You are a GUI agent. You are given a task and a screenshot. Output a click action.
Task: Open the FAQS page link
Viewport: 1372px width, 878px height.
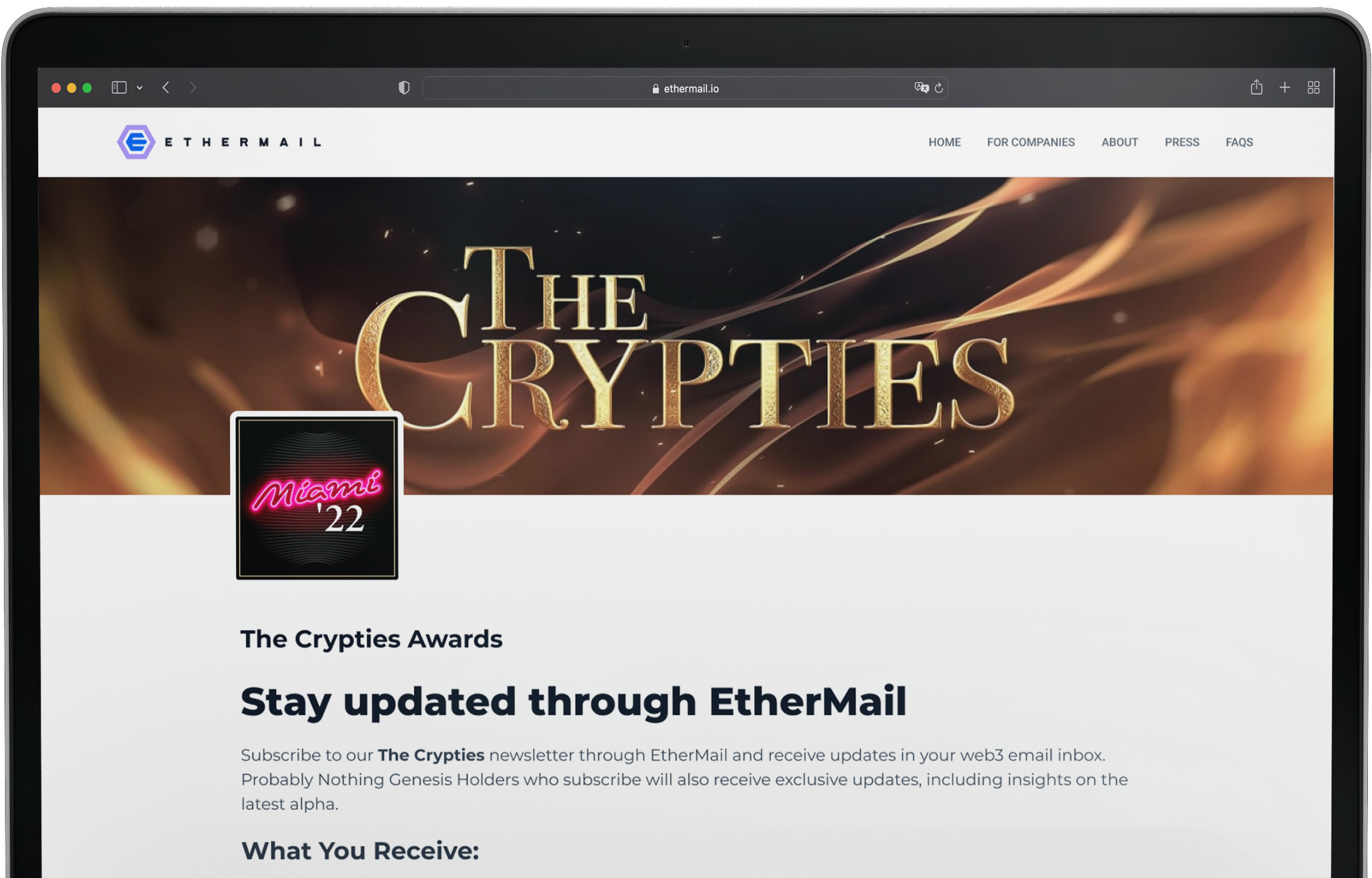pyautogui.click(x=1239, y=142)
